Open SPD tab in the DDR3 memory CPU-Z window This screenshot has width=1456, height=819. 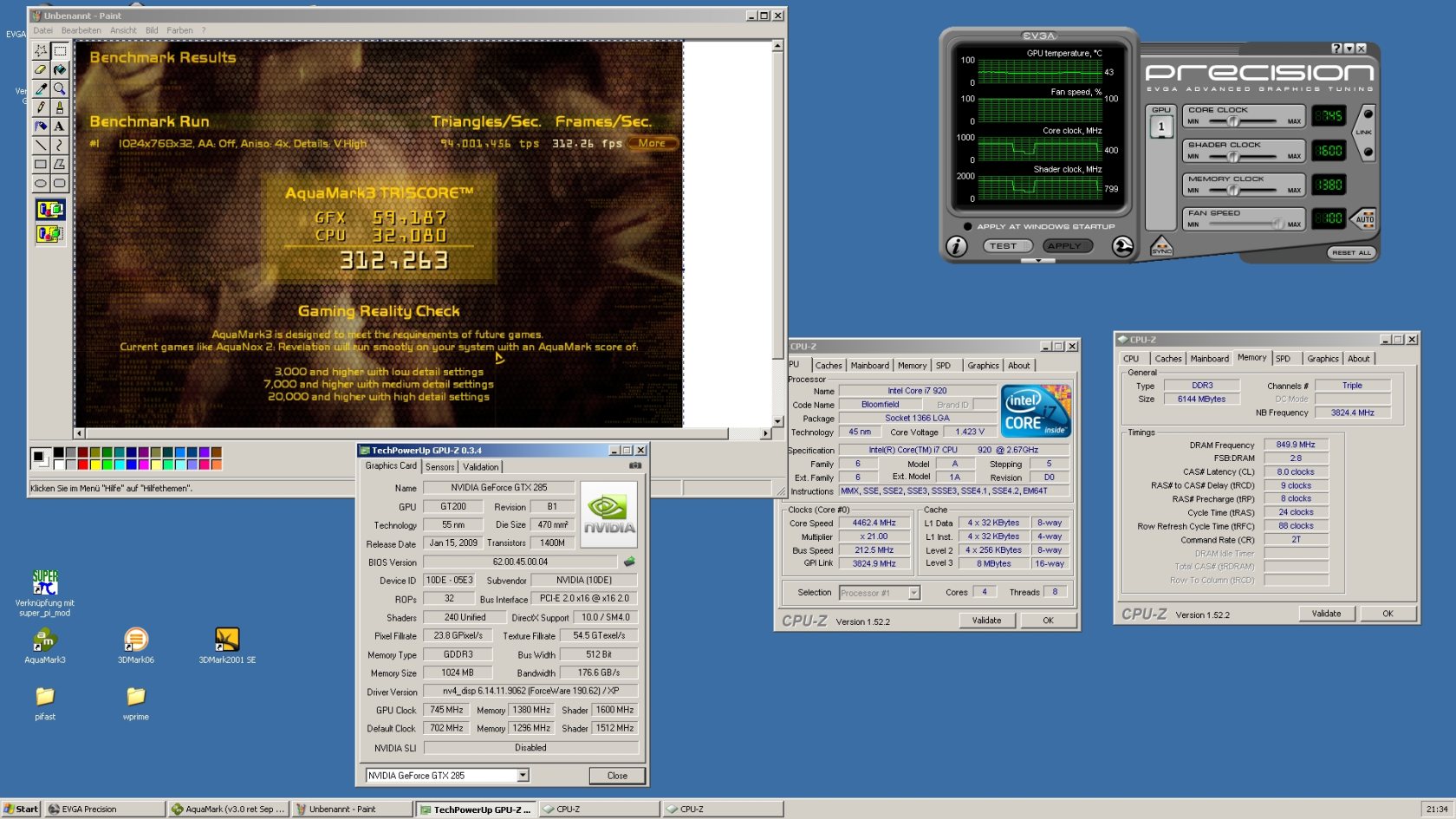coord(1283,359)
